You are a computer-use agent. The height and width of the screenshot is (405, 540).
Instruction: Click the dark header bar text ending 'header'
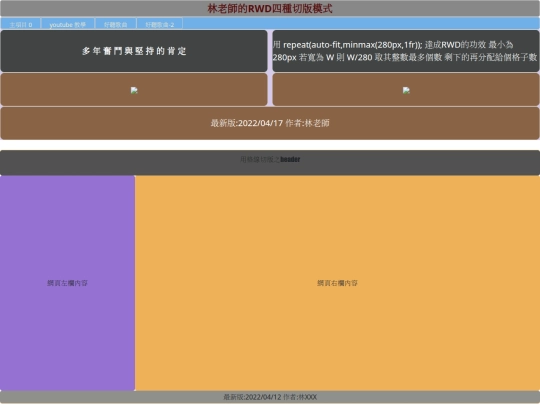[x=270, y=159]
